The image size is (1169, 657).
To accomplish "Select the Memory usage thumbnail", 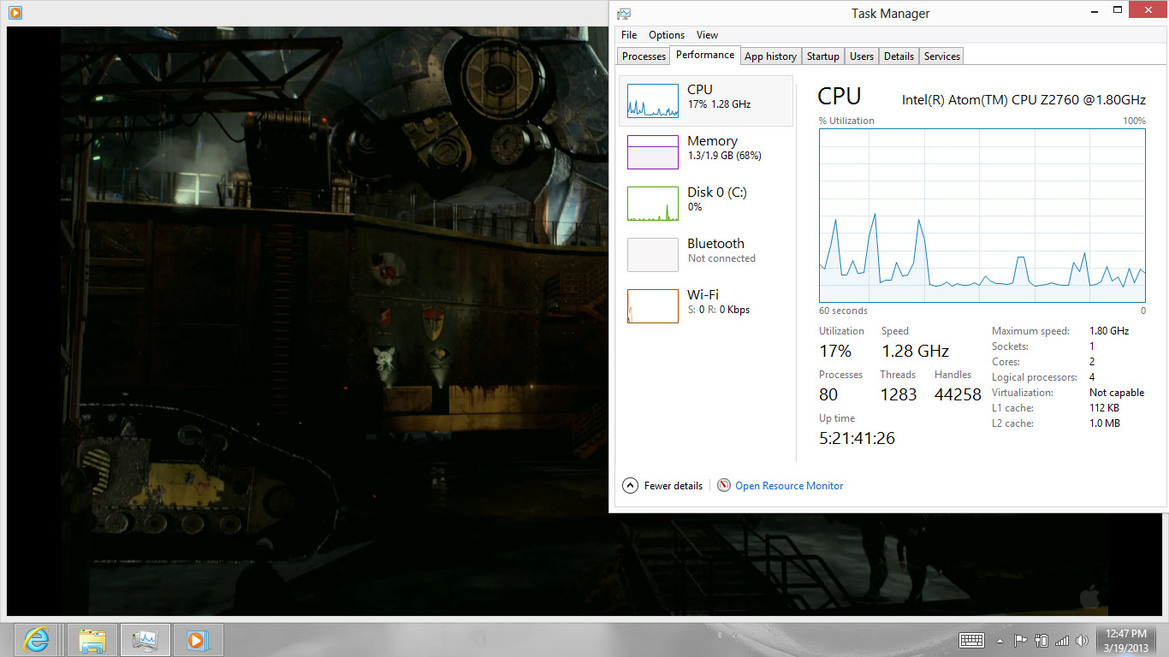I will [x=652, y=152].
